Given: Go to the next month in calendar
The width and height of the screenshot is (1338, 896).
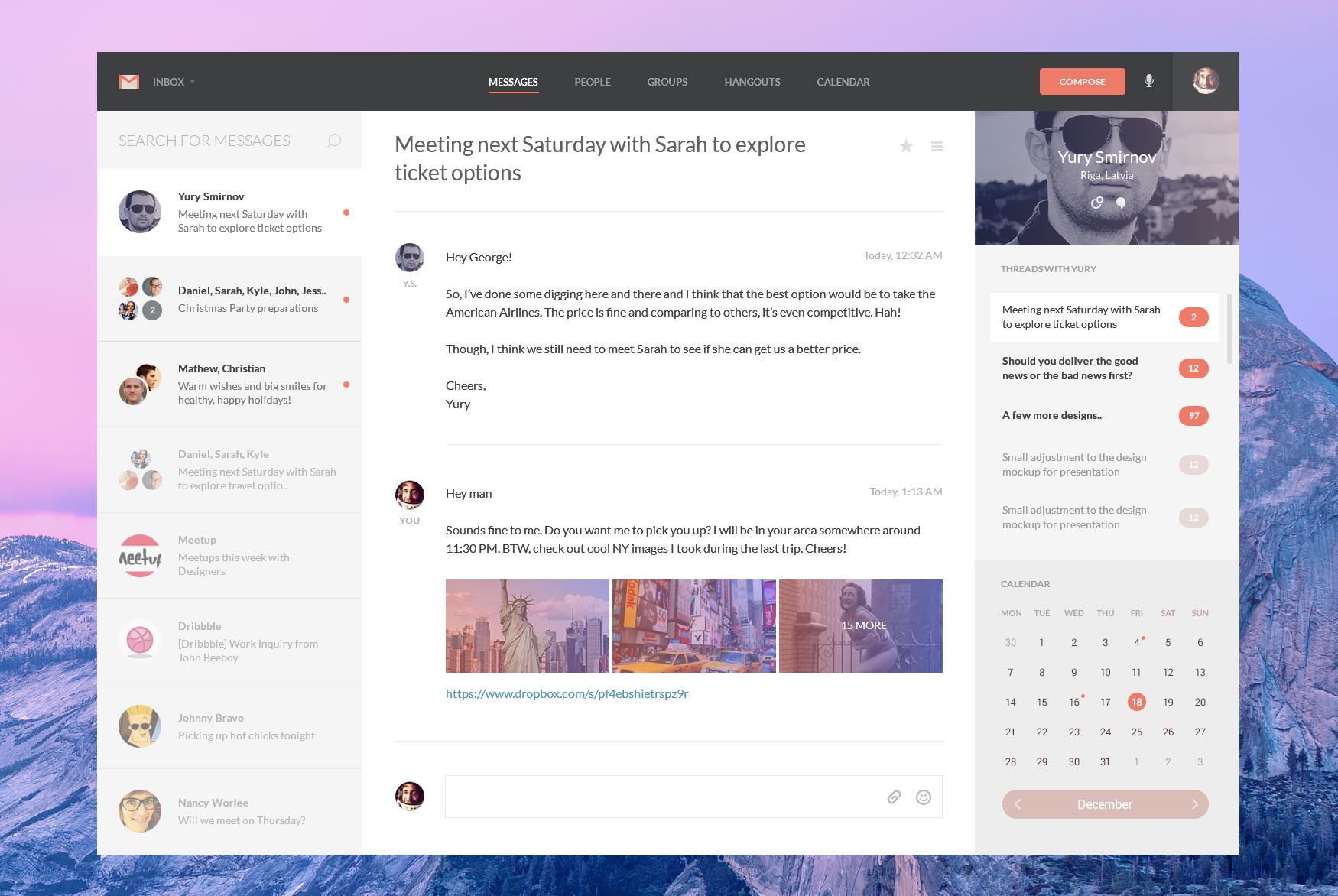Looking at the screenshot, I should (1194, 804).
